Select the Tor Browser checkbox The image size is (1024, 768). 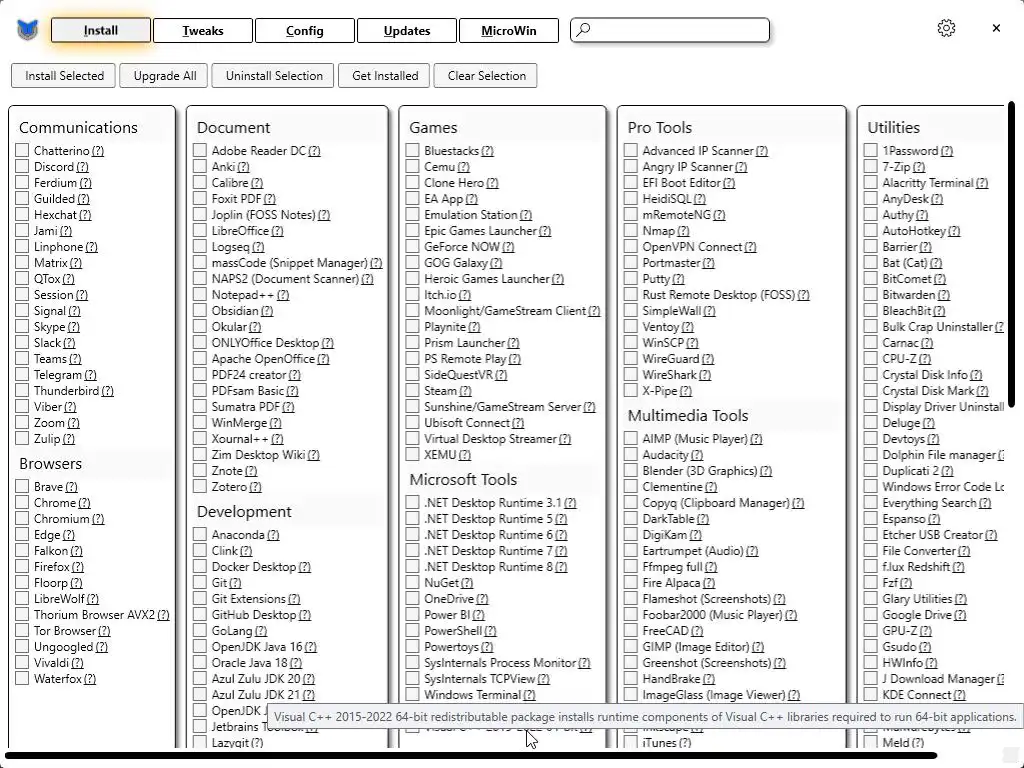point(22,630)
